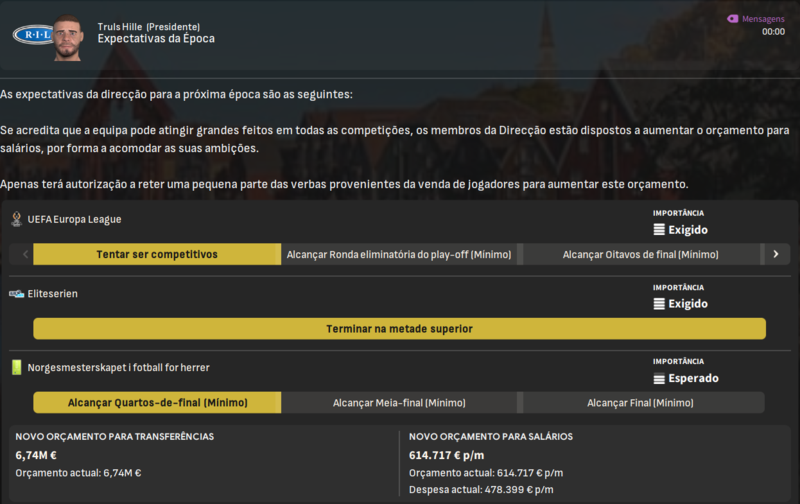This screenshot has width=800, height=504.
Task: Click Despesa actual: 478.399 € p/m text
Action: click(481, 490)
